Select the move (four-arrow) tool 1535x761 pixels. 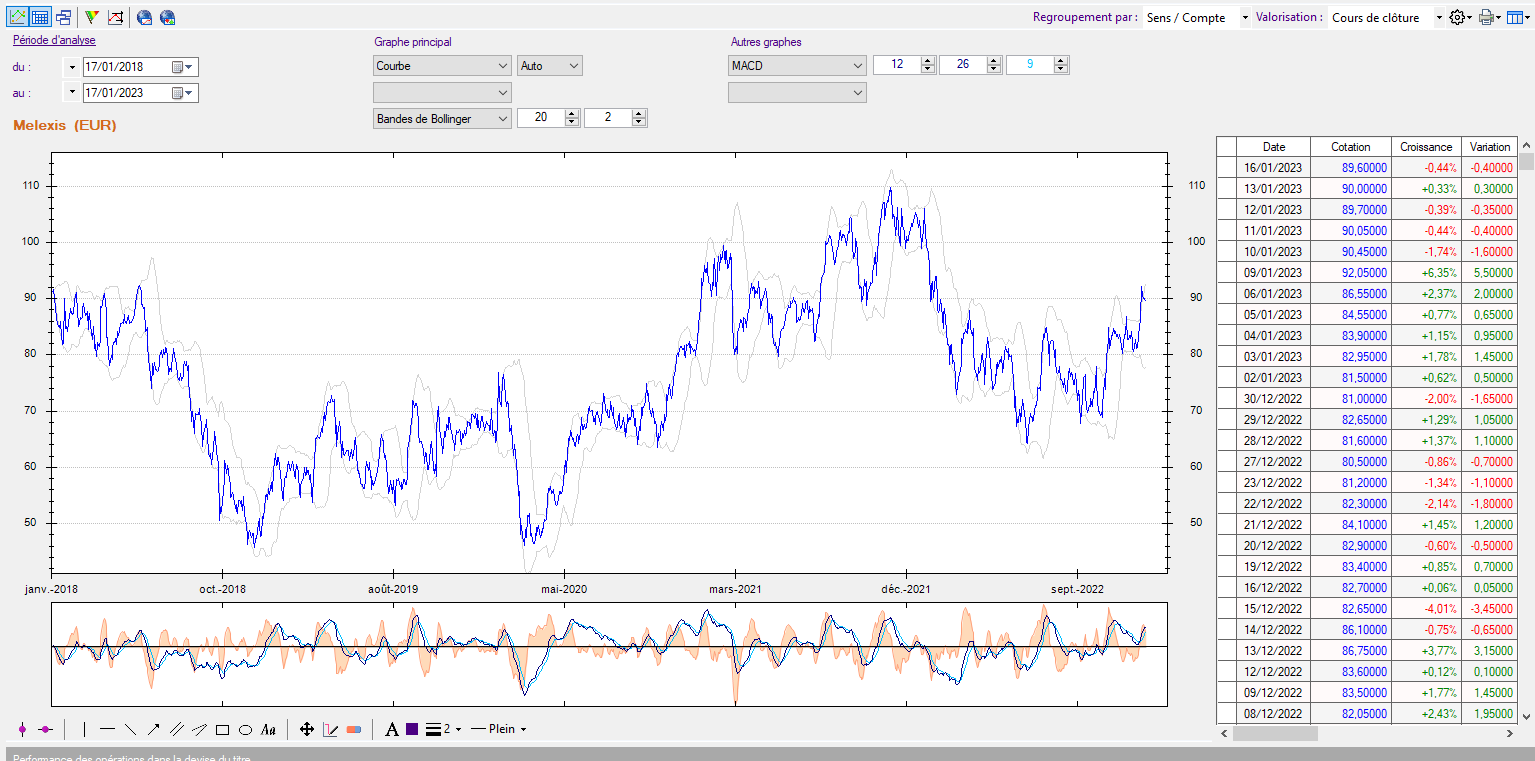click(x=307, y=730)
